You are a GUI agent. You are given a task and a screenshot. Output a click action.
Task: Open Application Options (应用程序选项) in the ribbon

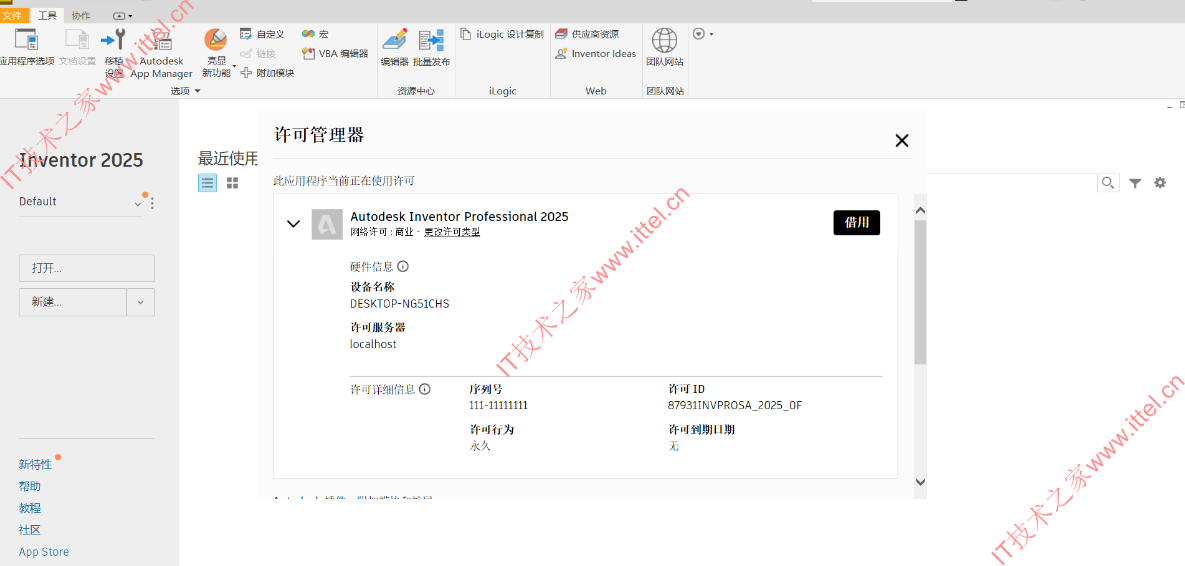tap(26, 48)
